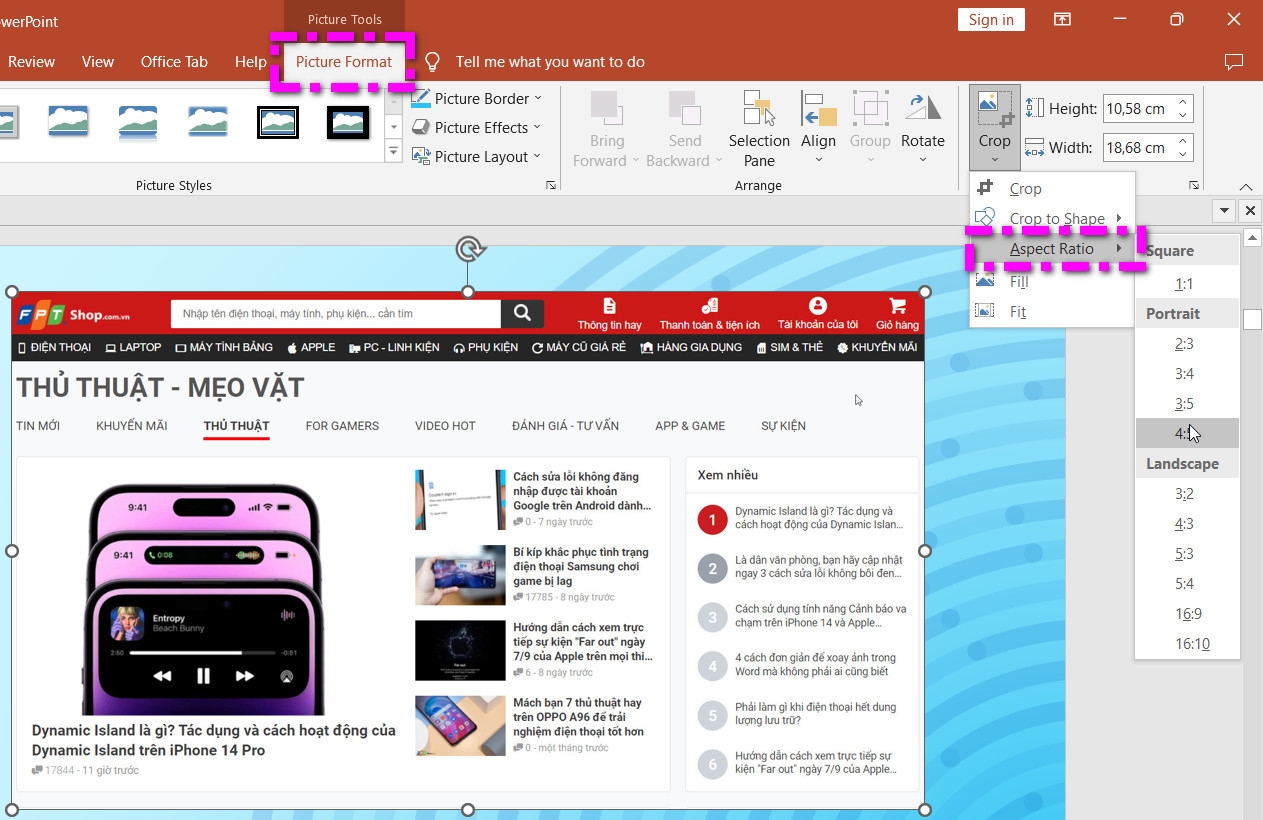Click the Width input field
This screenshot has height=820, width=1263.
click(x=1140, y=147)
